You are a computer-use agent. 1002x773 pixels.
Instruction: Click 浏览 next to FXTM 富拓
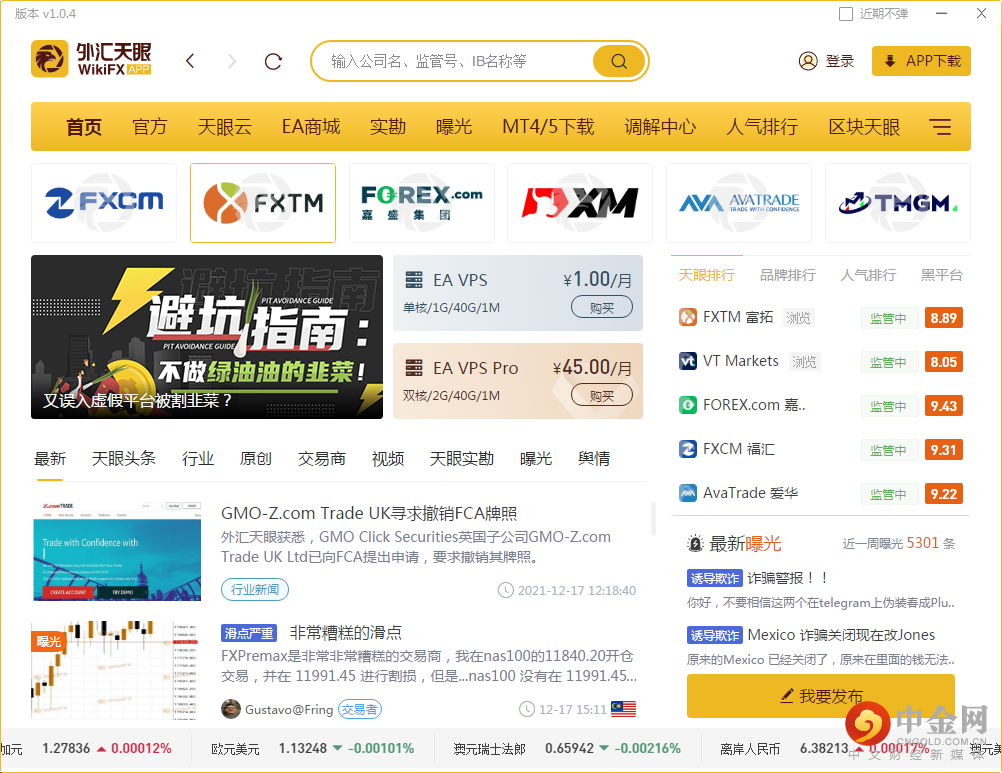[798, 318]
